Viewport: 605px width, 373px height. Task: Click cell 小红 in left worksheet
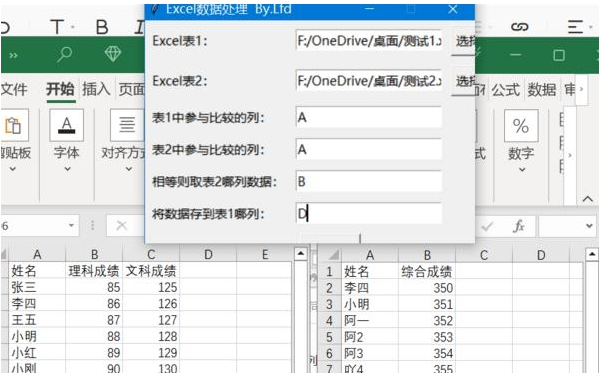pyautogui.click(x=37, y=353)
